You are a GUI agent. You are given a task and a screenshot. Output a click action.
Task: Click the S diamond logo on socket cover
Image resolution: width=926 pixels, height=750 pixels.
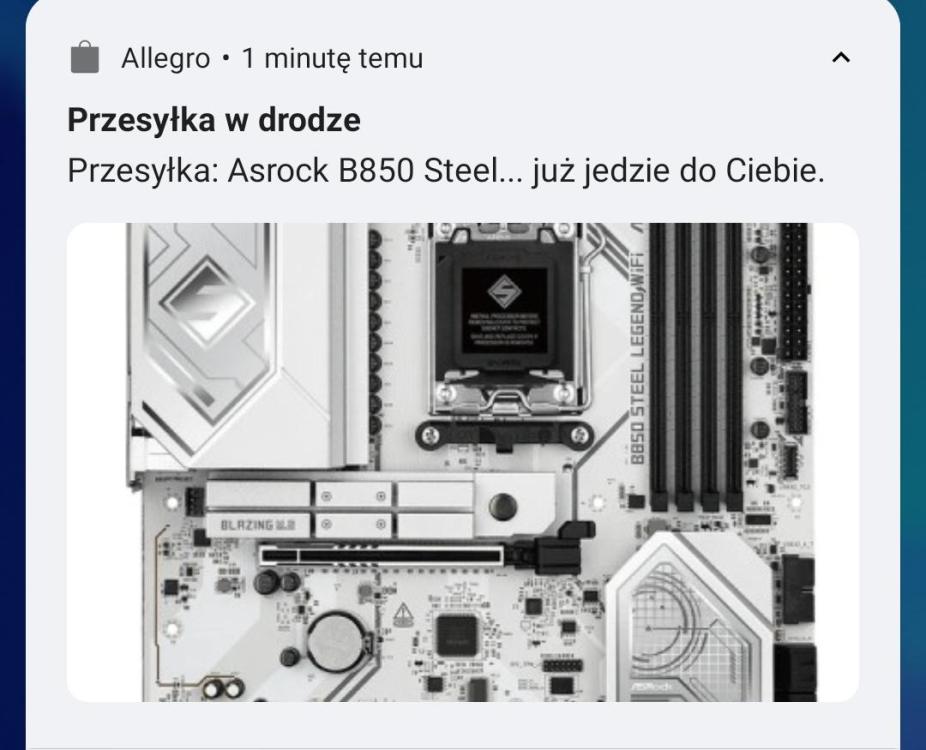click(504, 291)
